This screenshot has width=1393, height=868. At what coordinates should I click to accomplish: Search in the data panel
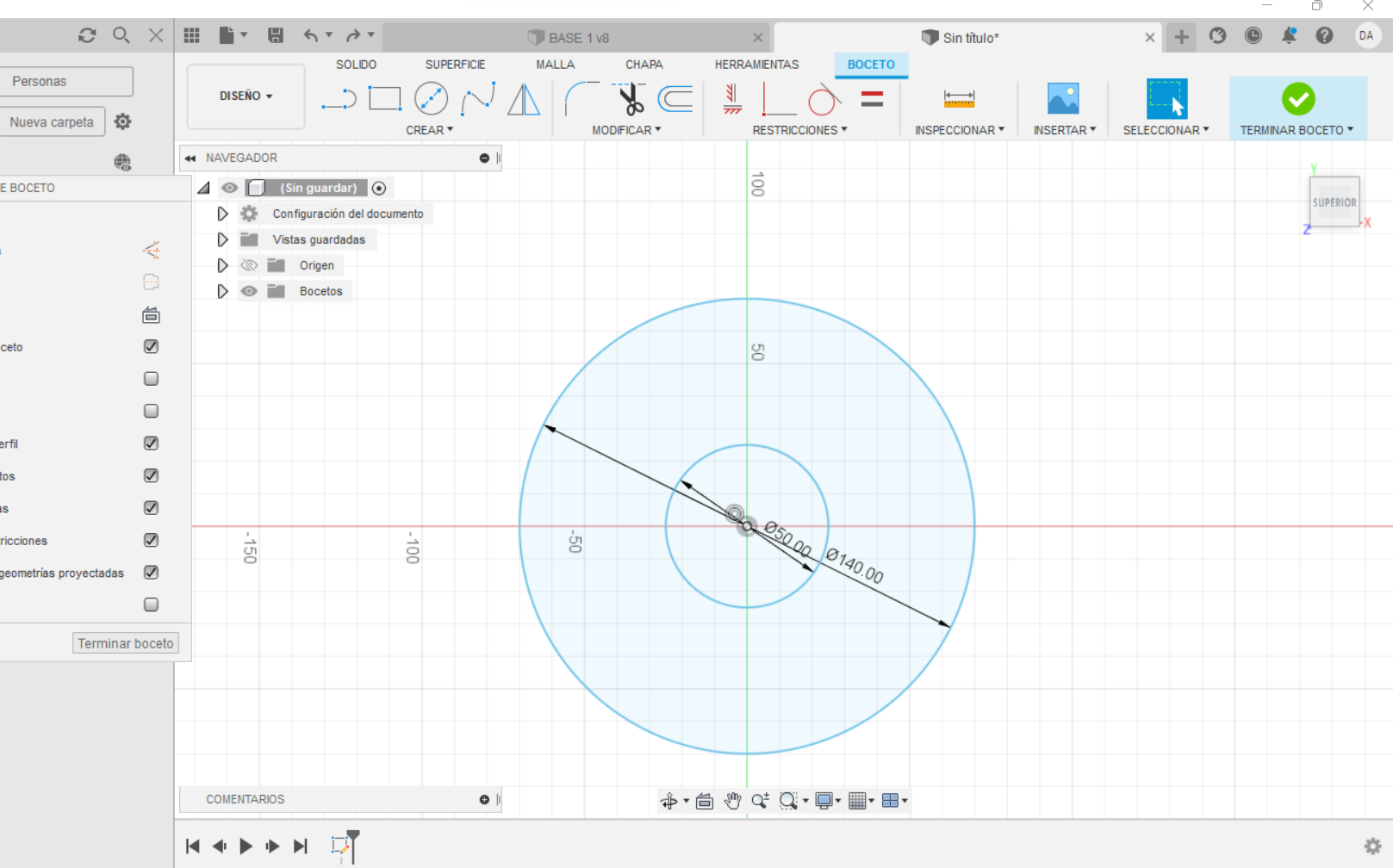tap(121, 35)
